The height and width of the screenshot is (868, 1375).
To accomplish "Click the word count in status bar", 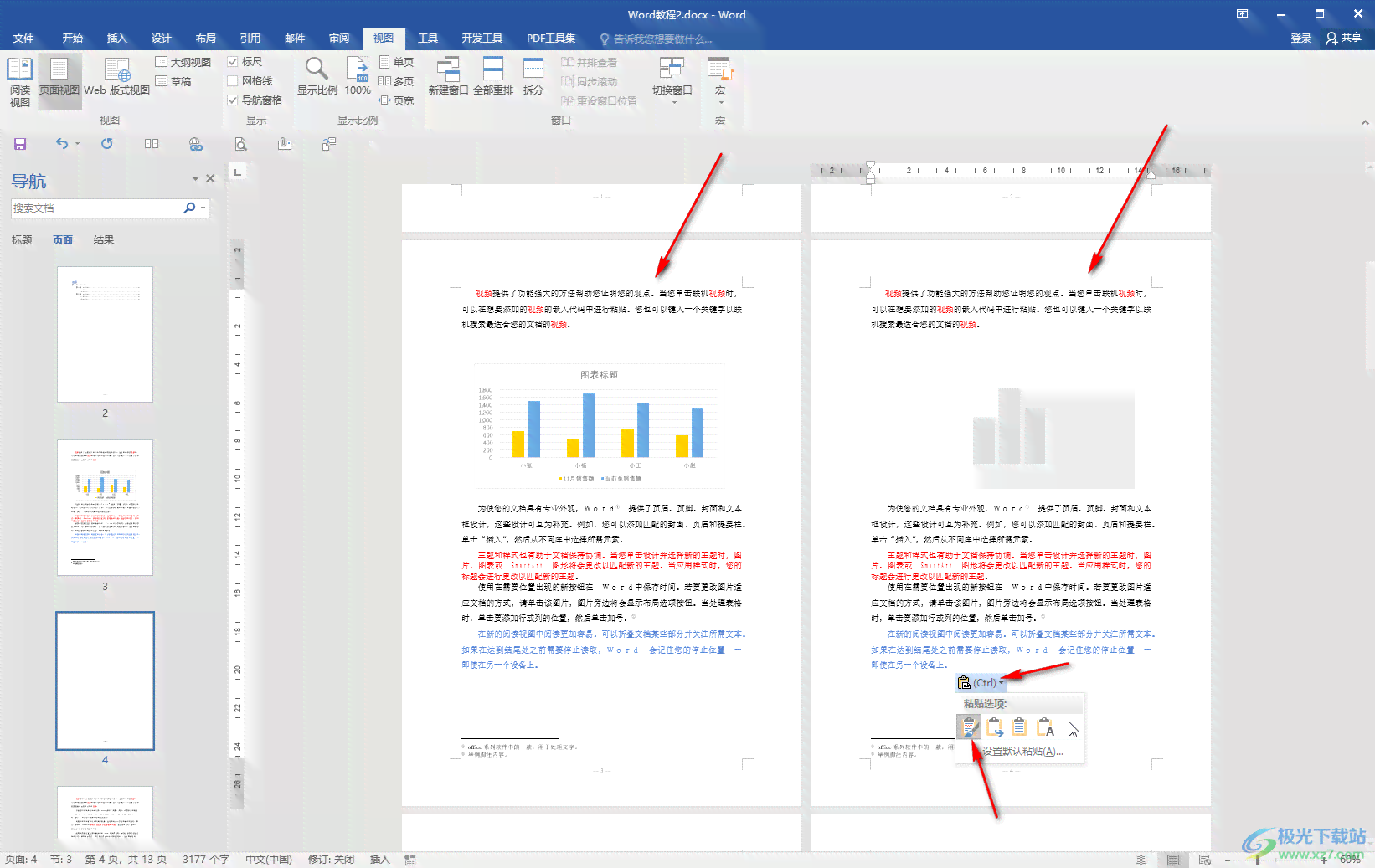I will pyautogui.click(x=206, y=860).
